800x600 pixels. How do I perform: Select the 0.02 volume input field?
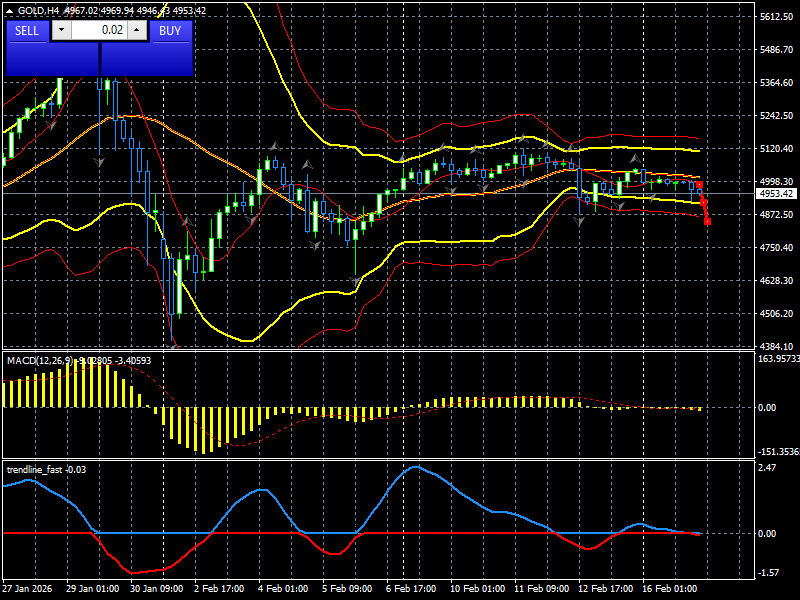(x=99, y=30)
